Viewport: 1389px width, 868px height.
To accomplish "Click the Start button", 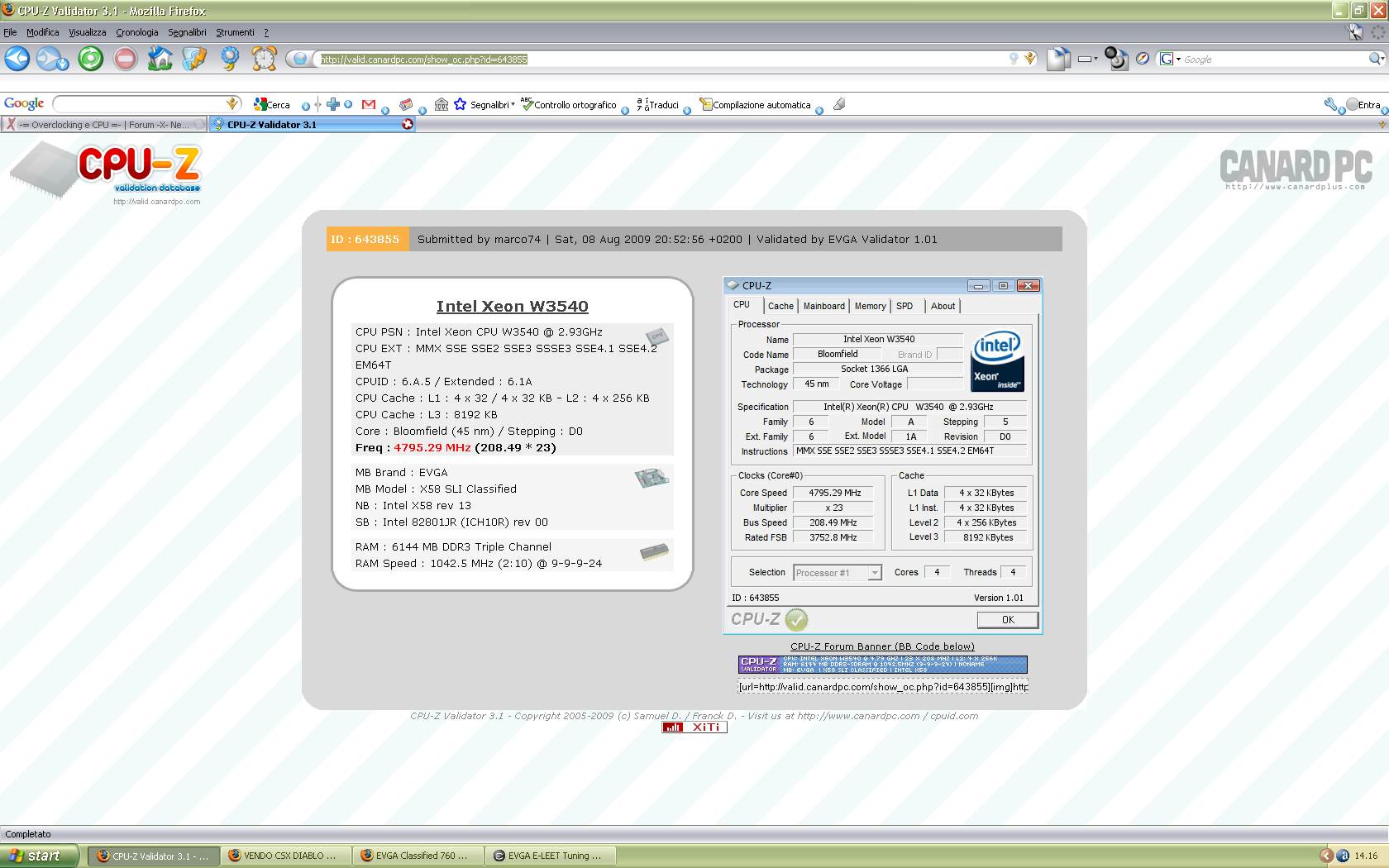I will point(40,856).
